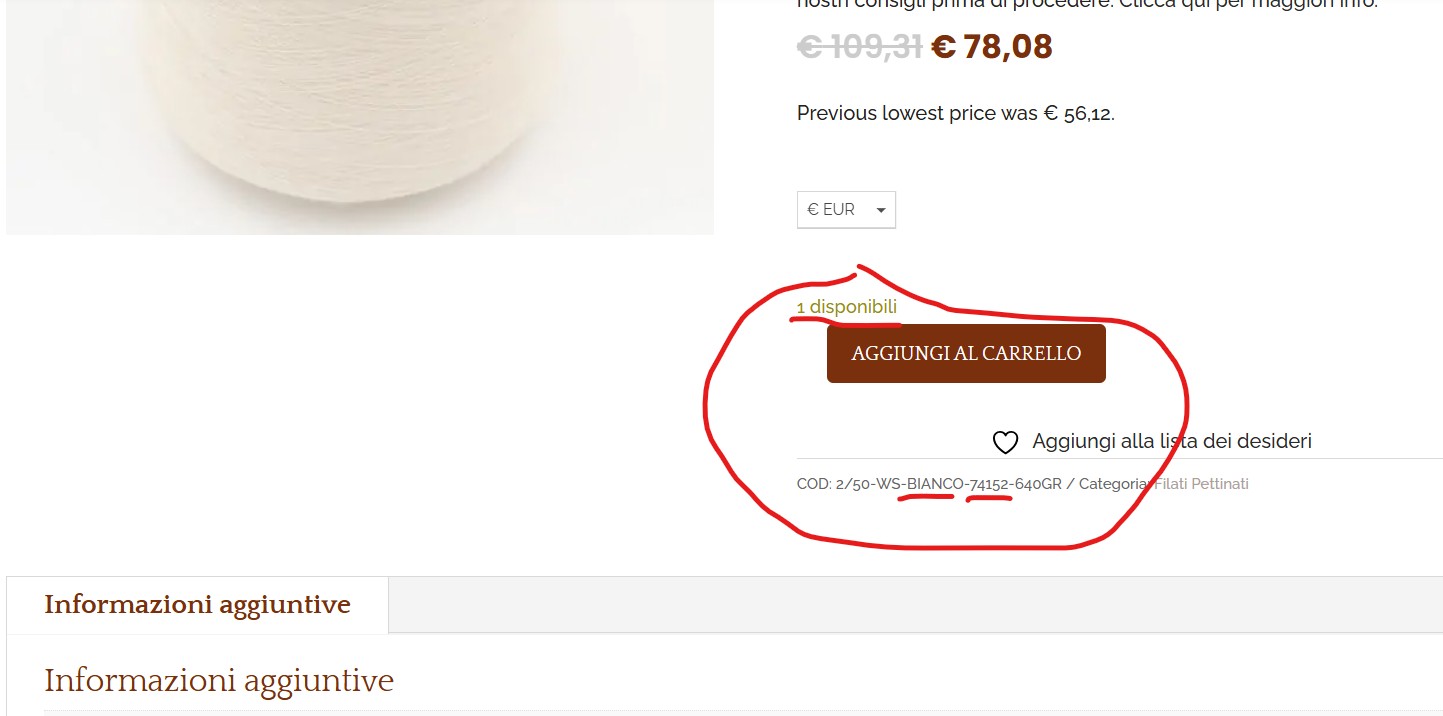Click the 'Previous lowest price was € 56,12' text
The height and width of the screenshot is (716, 1443).
(956, 113)
